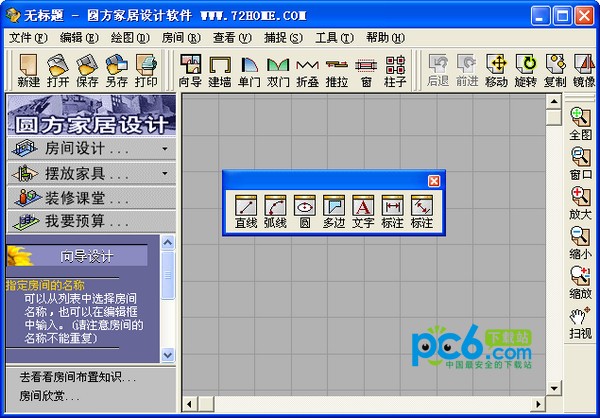Select the 建墙 wall-building tool

(x=220, y=70)
